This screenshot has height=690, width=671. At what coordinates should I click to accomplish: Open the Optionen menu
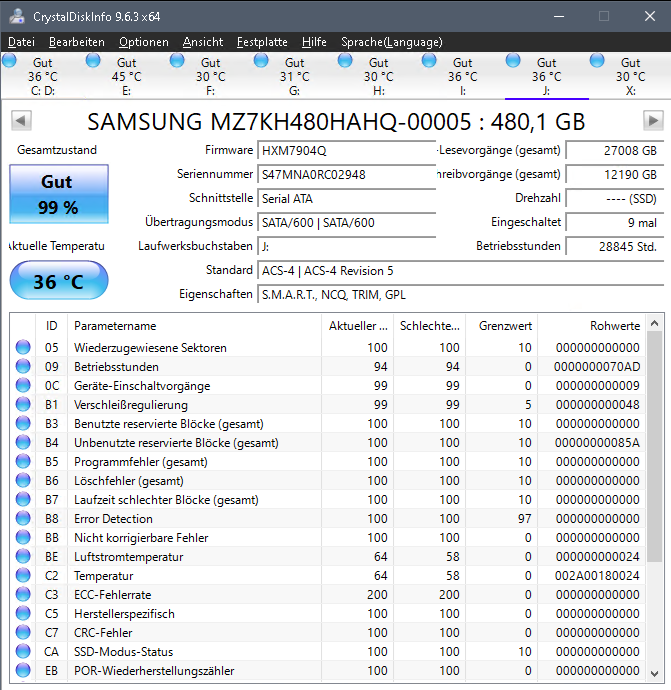pos(143,42)
